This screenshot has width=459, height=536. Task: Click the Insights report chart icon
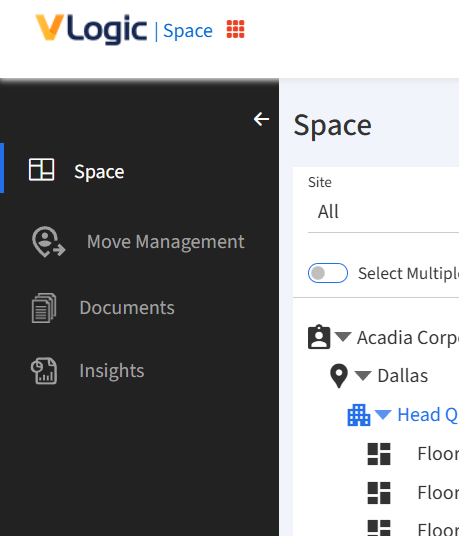44,371
